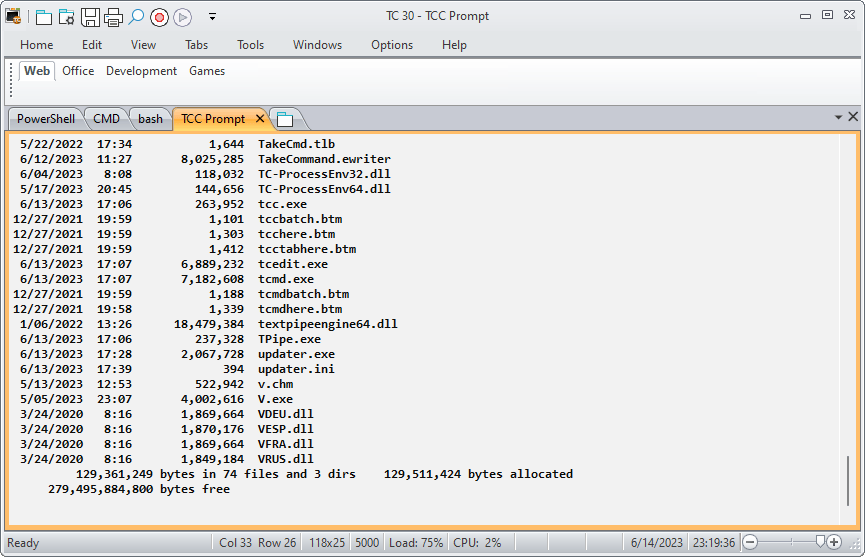Image resolution: width=865 pixels, height=557 pixels.
Task: Open the Windows menu
Action: point(317,45)
